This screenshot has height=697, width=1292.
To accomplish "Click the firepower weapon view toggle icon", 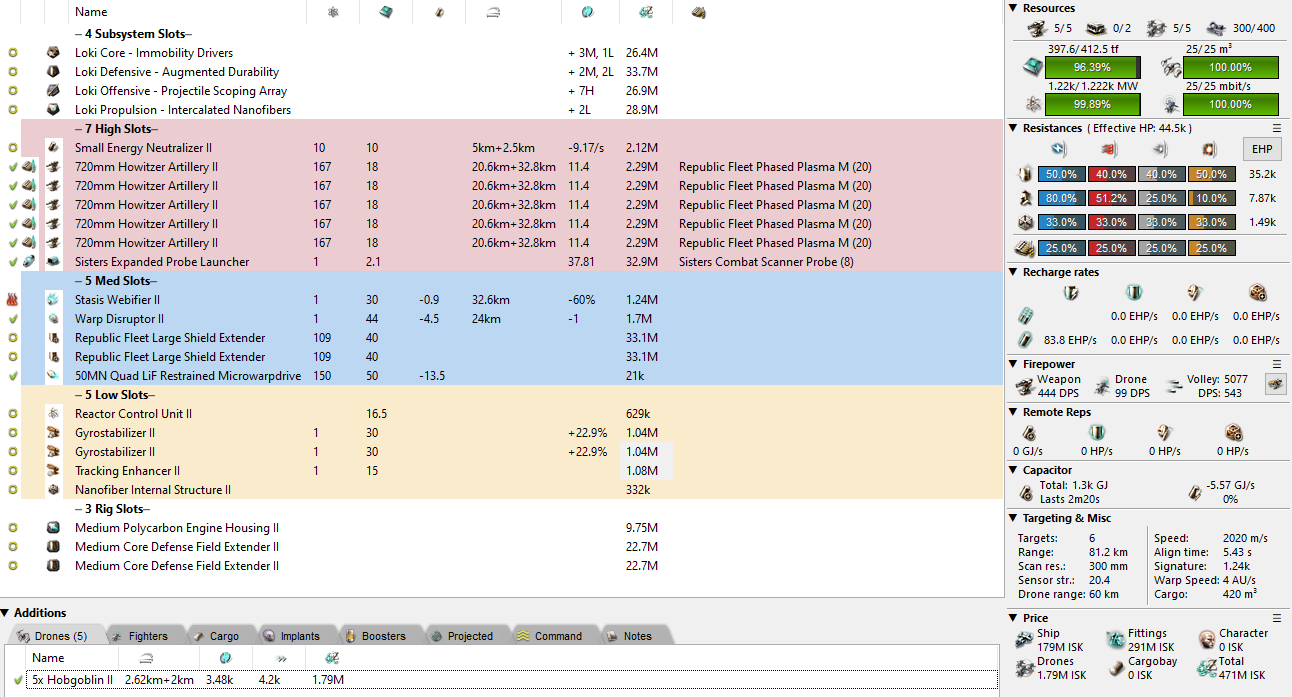I will click(1275, 384).
